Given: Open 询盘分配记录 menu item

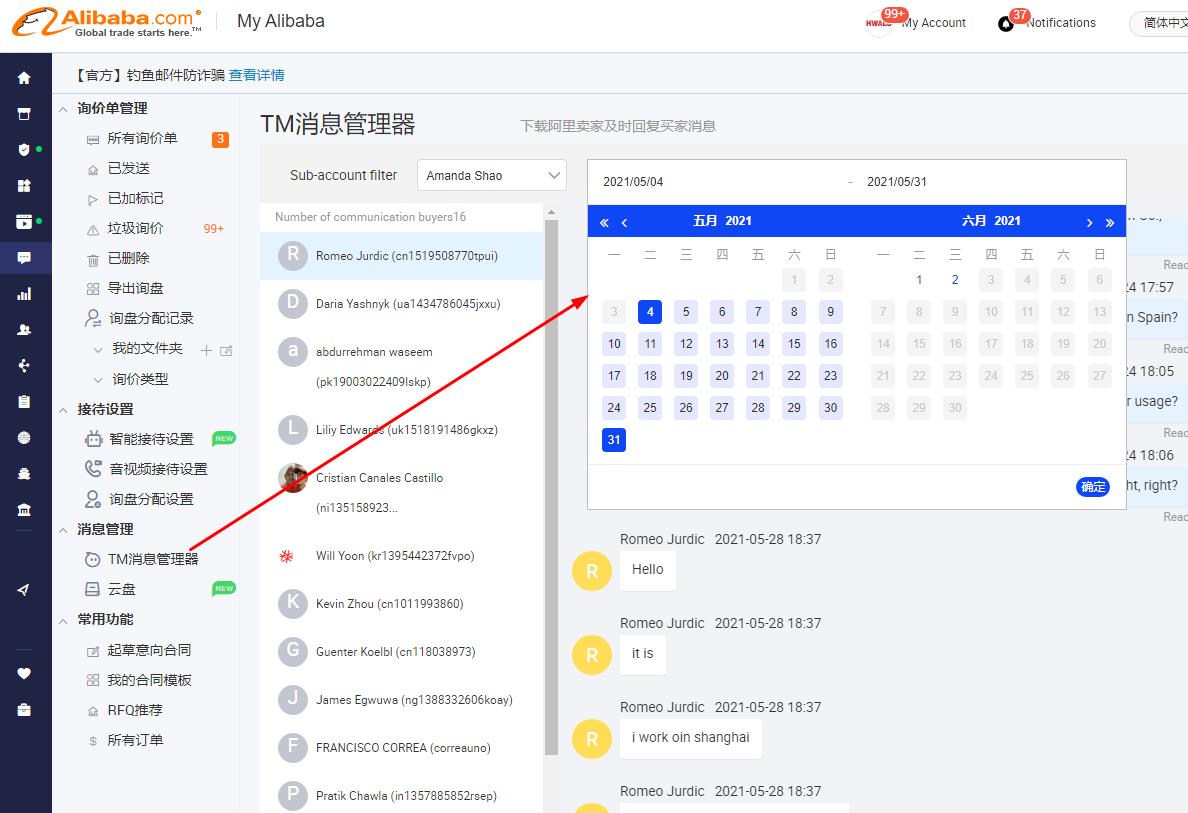Looking at the screenshot, I should coord(151,318).
